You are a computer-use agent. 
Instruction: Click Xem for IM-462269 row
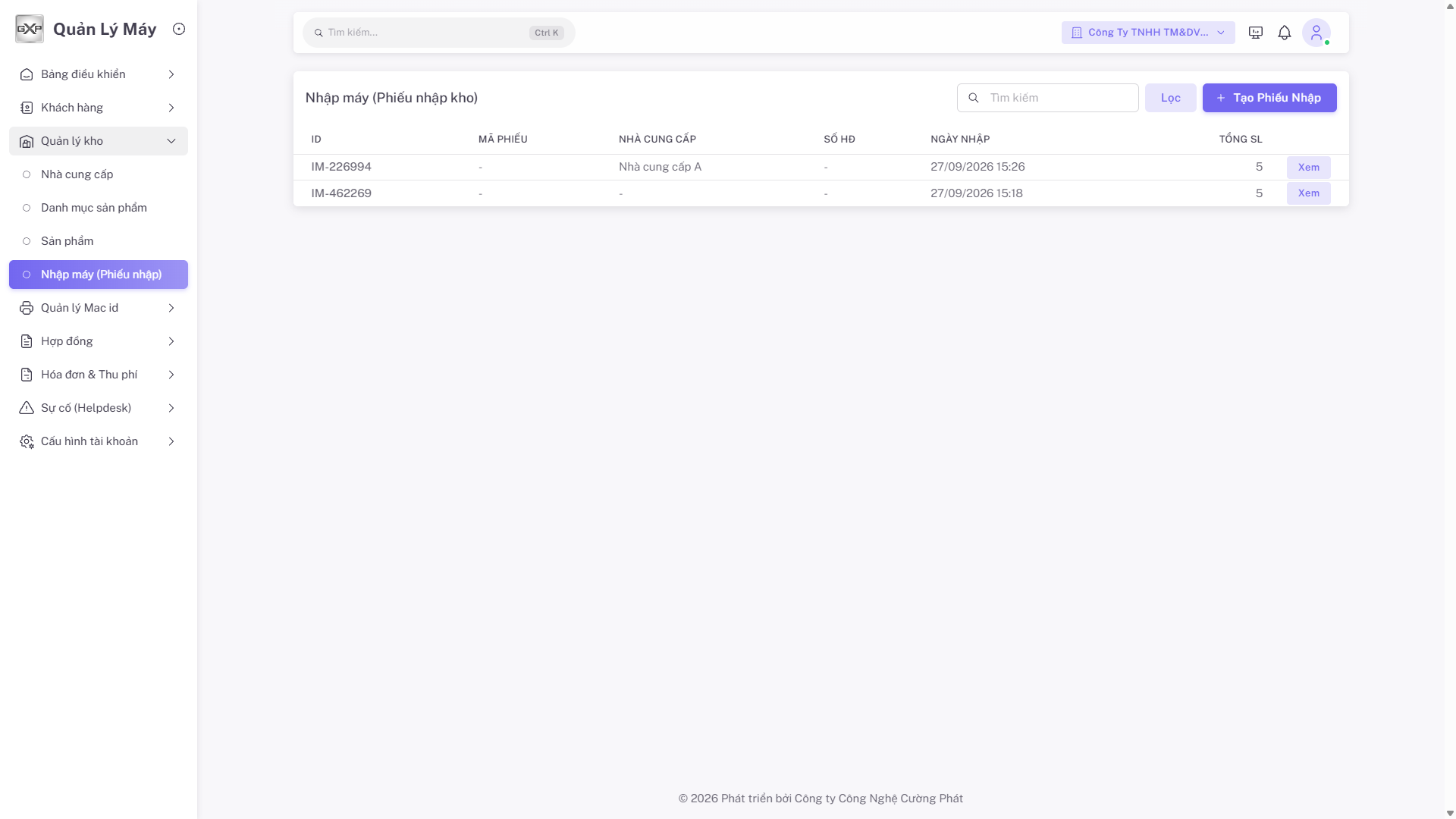point(1309,193)
